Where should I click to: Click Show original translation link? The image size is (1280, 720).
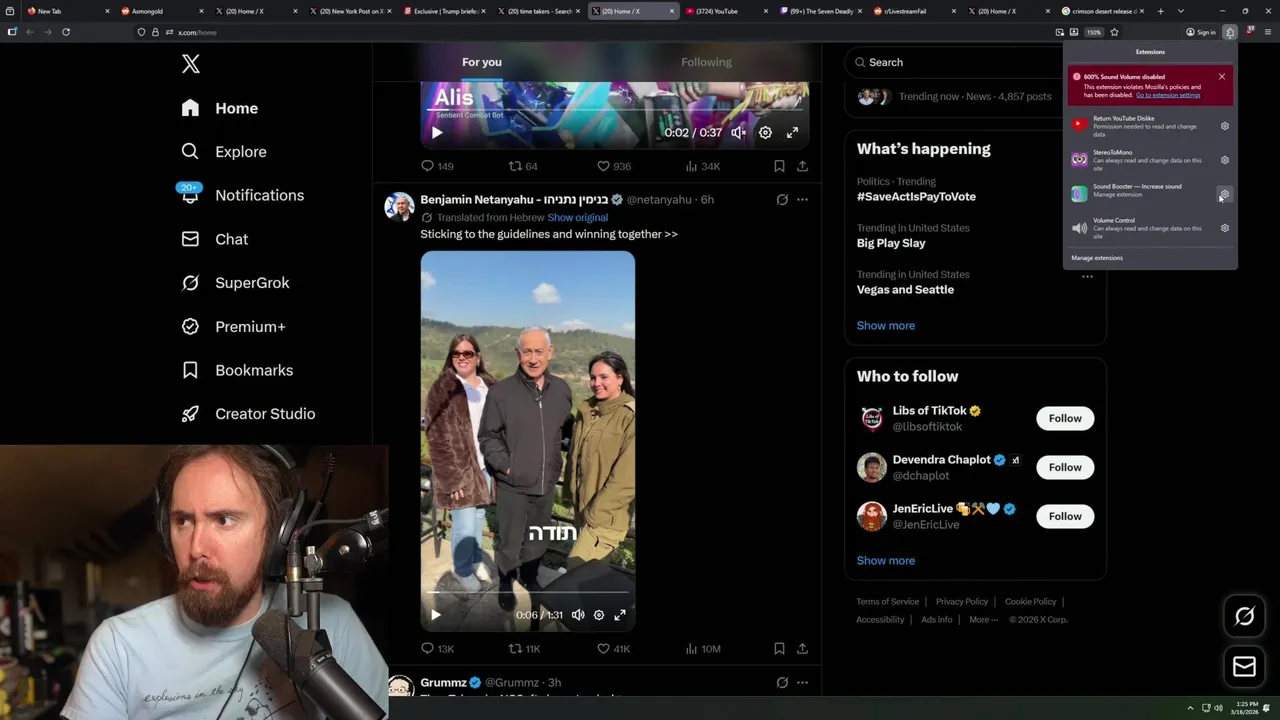coord(577,217)
